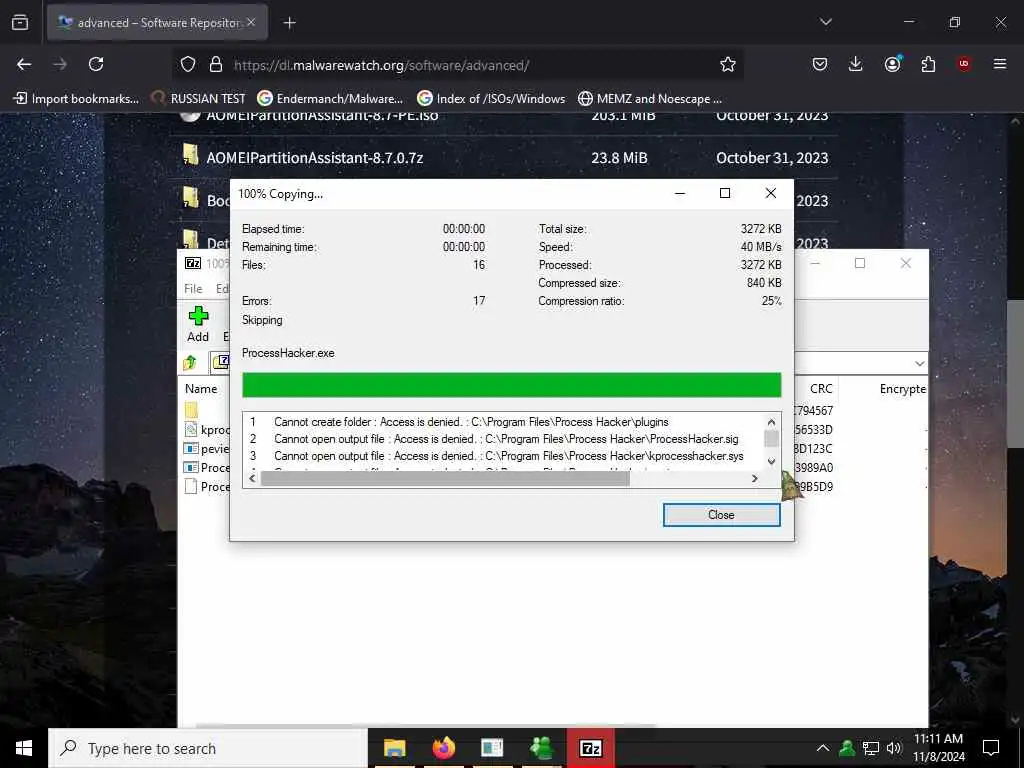Click the error log horizontal scroll right arrow
Viewport: 1024px width, 768px height.
point(755,479)
